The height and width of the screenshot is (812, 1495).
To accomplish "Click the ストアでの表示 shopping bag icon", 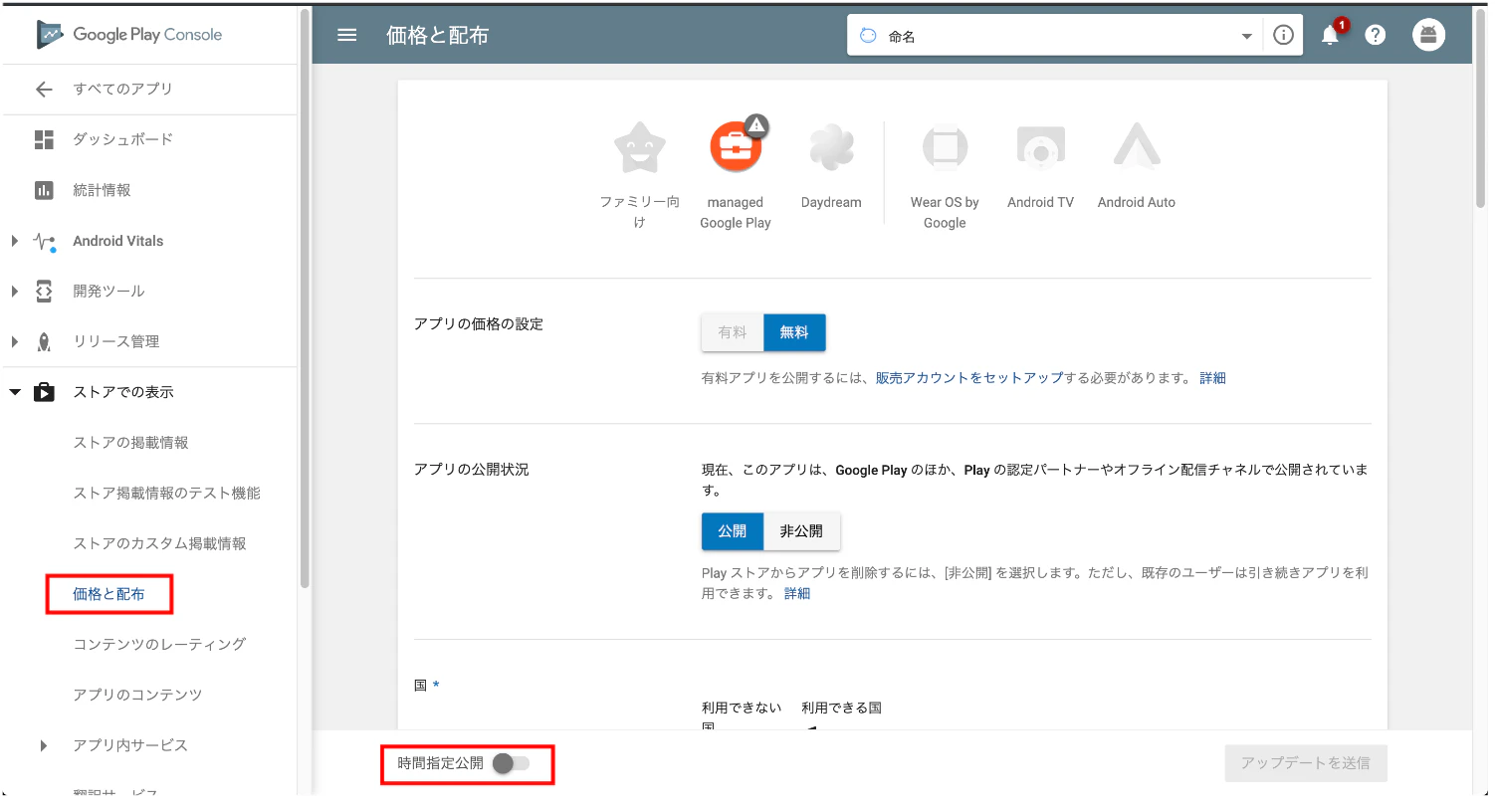I will pos(44,392).
